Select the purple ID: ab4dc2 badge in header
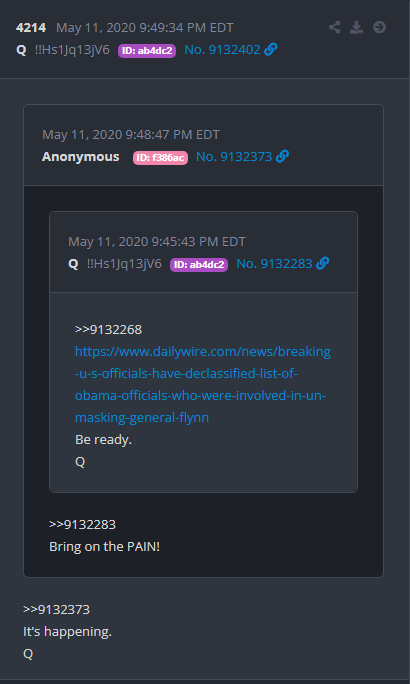Screen dimensions: 410x684 (x=147, y=51)
